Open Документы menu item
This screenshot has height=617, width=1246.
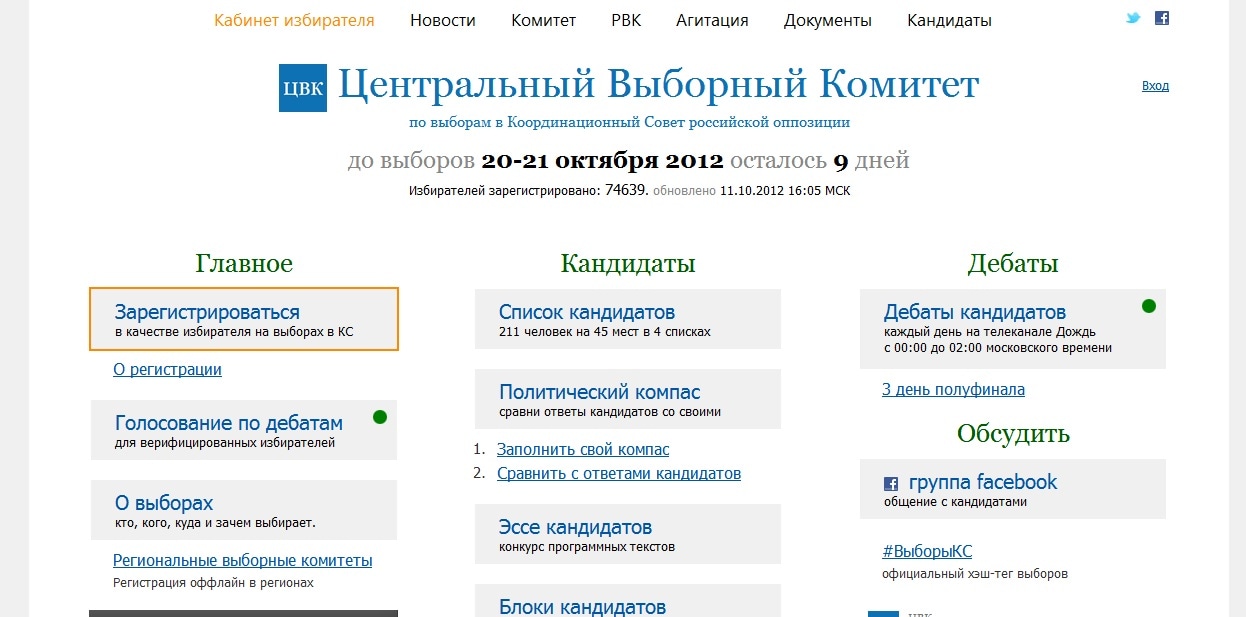[x=827, y=20]
